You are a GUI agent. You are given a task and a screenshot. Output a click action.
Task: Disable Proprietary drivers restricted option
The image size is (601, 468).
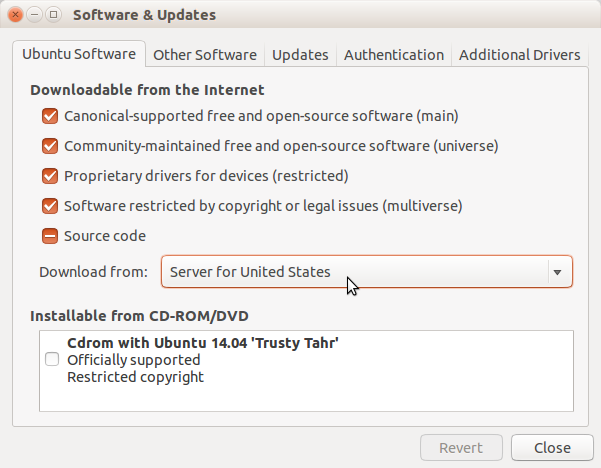click(50, 176)
